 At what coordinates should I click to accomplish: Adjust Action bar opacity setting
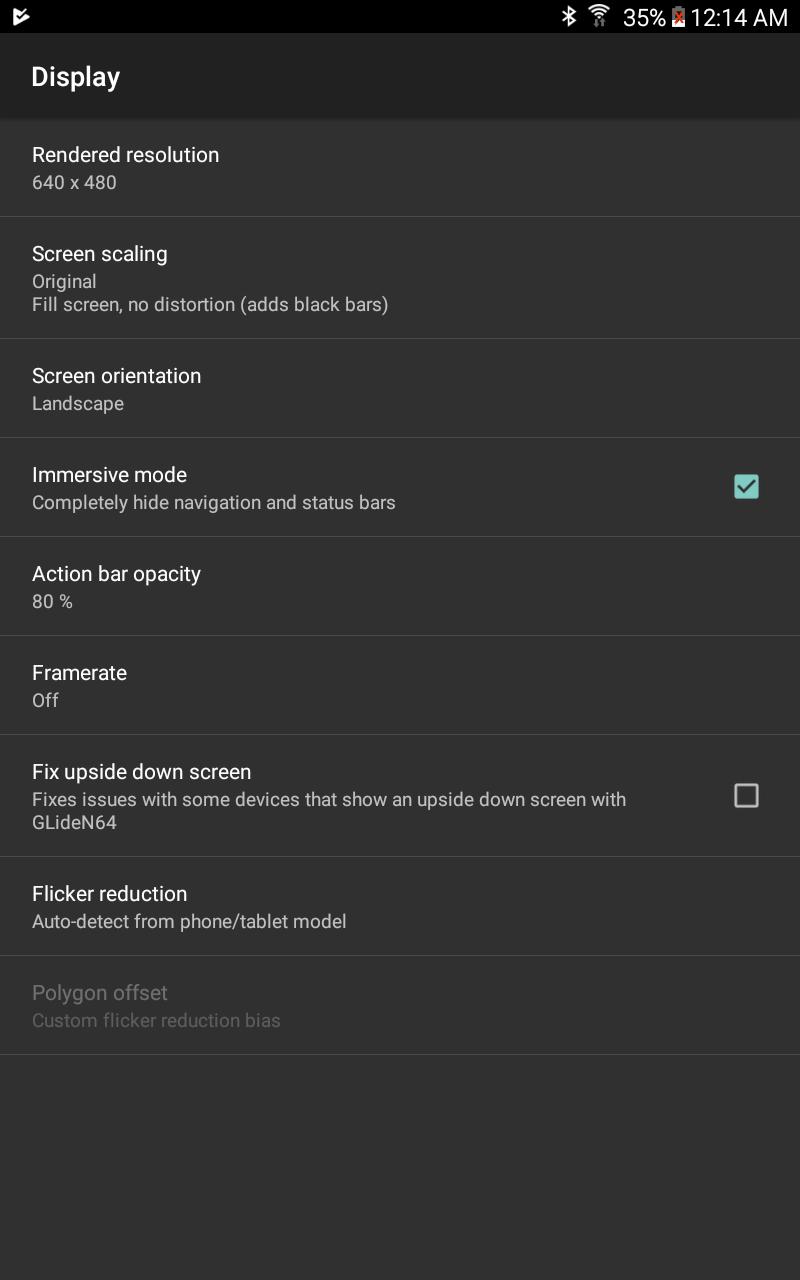[400, 586]
